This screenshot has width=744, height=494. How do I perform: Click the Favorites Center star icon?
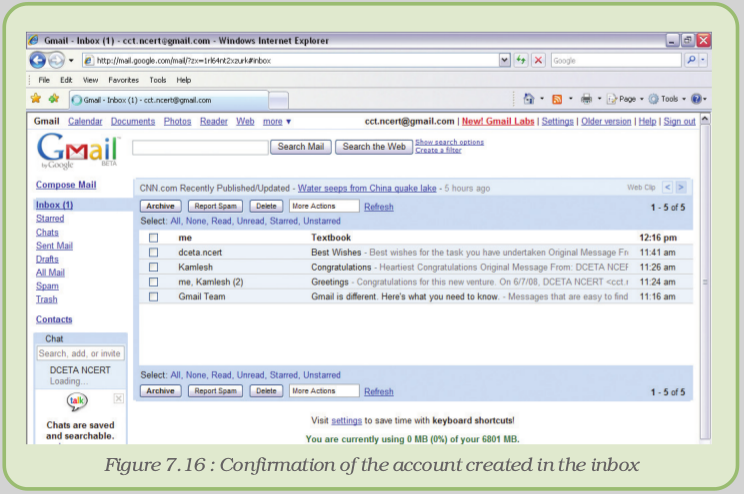coord(36,99)
